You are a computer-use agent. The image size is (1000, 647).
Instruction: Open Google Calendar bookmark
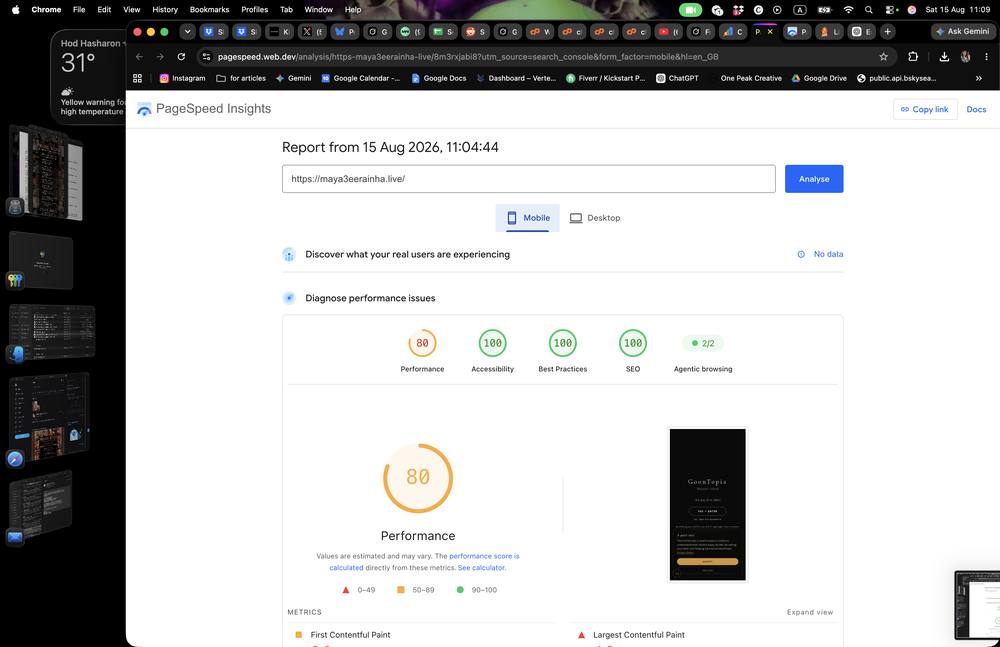360,78
